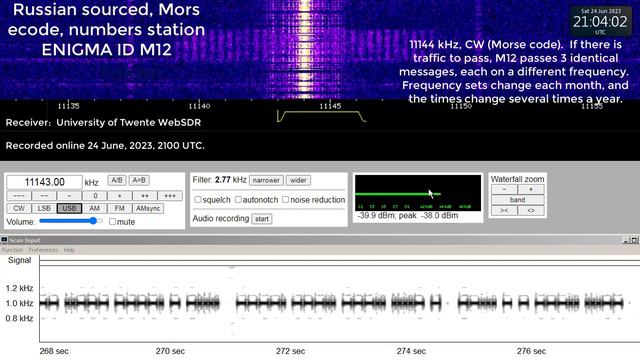The width and height of the screenshot is (640, 360).
Task: Zoom in the waterfall with plus button
Action: tap(531, 189)
